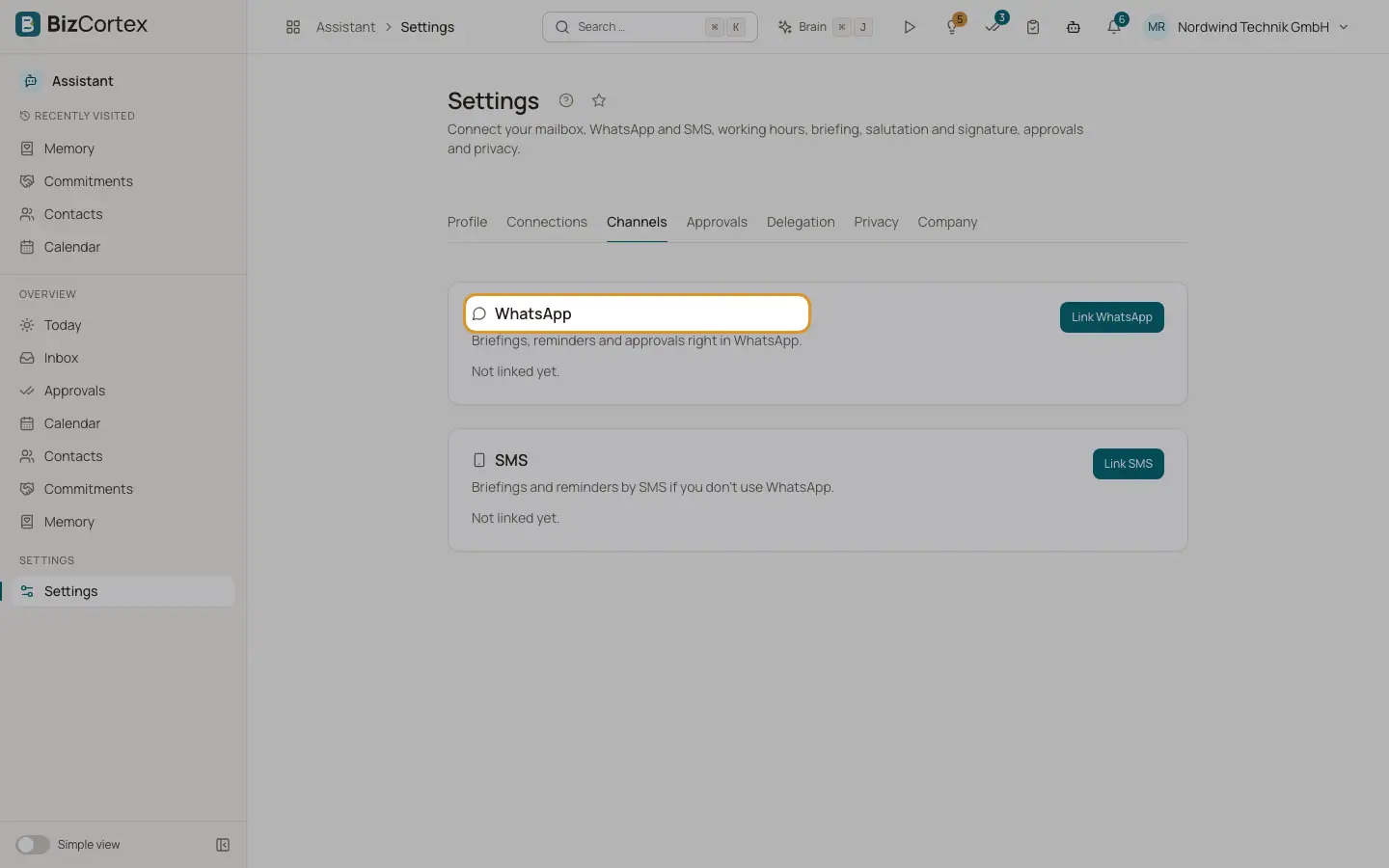Image resolution: width=1389 pixels, height=868 pixels.
Task: Click the play icon in the top bar
Action: pos(909,27)
